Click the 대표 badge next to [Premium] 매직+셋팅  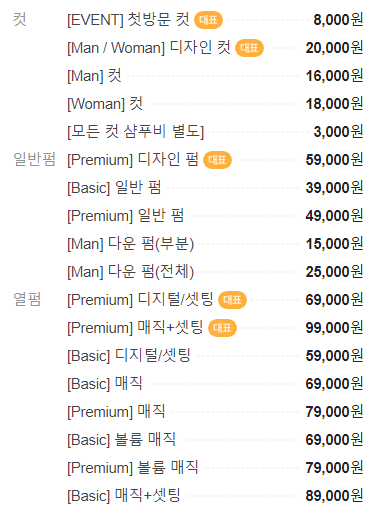pyautogui.click(x=222, y=328)
